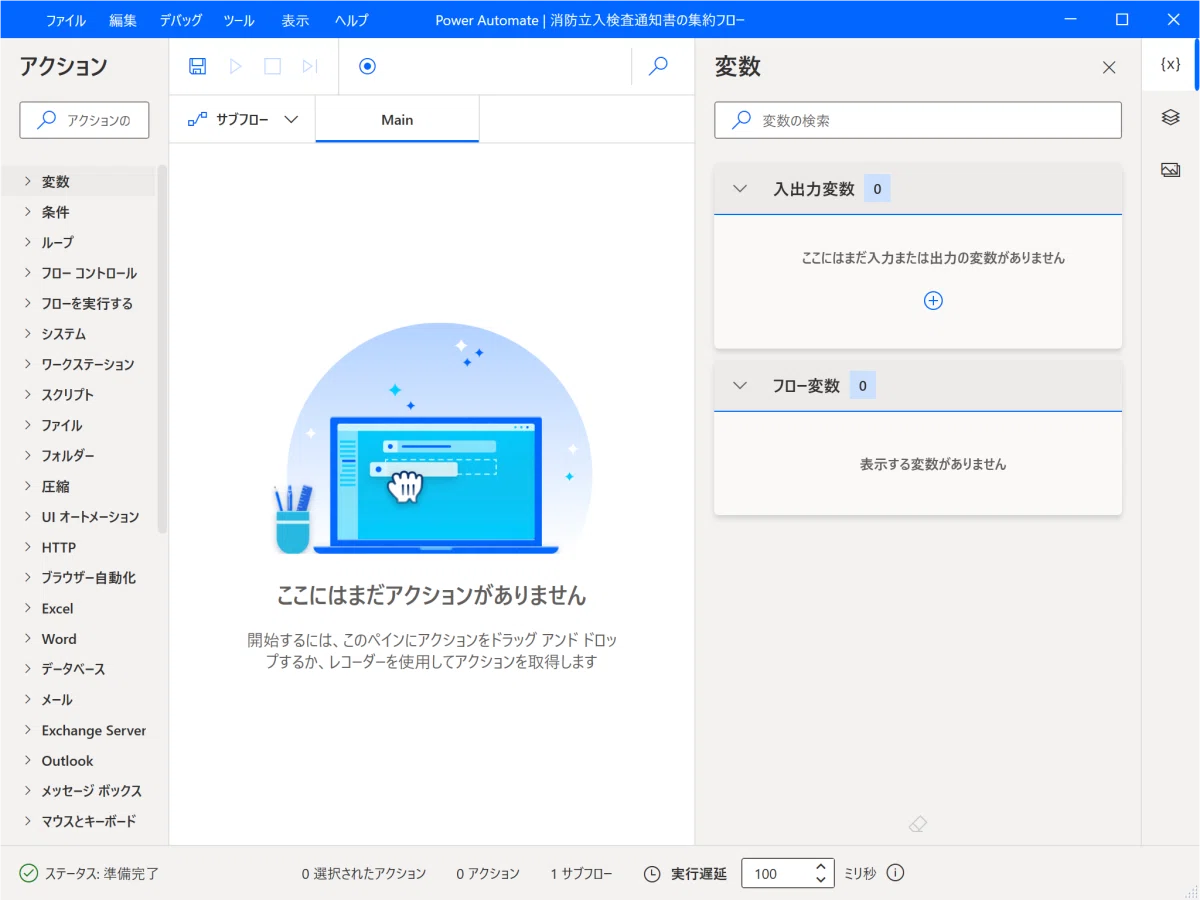Open the デバッグ menu
Image resolution: width=1200 pixels, height=900 pixels.
181,20
